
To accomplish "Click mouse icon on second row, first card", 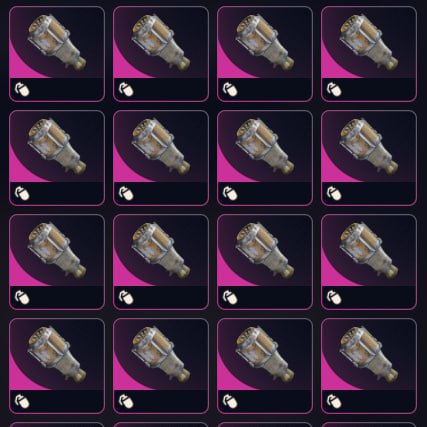I will [22, 193].
